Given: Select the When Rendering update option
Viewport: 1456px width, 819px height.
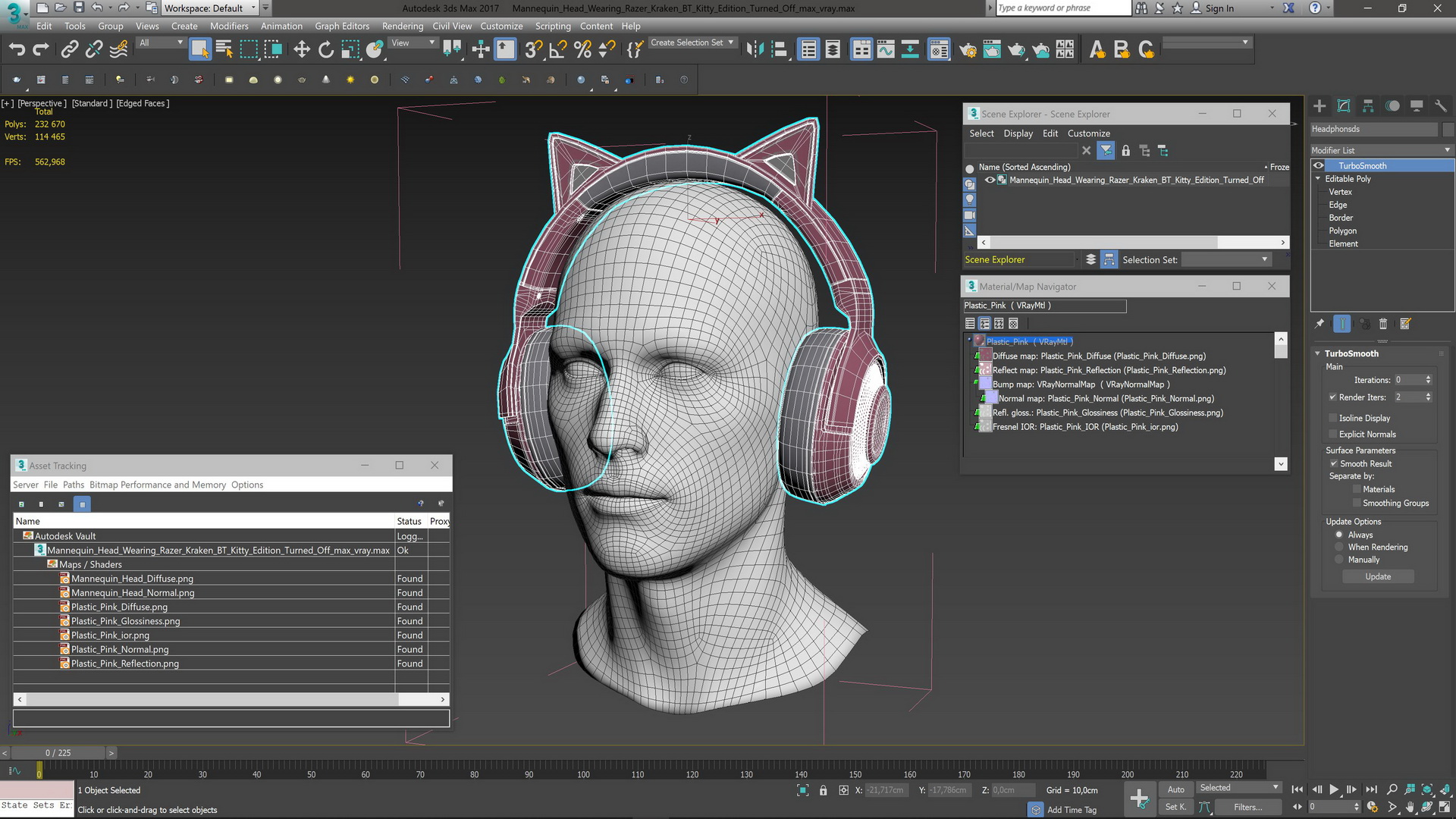Looking at the screenshot, I should coord(1339,547).
